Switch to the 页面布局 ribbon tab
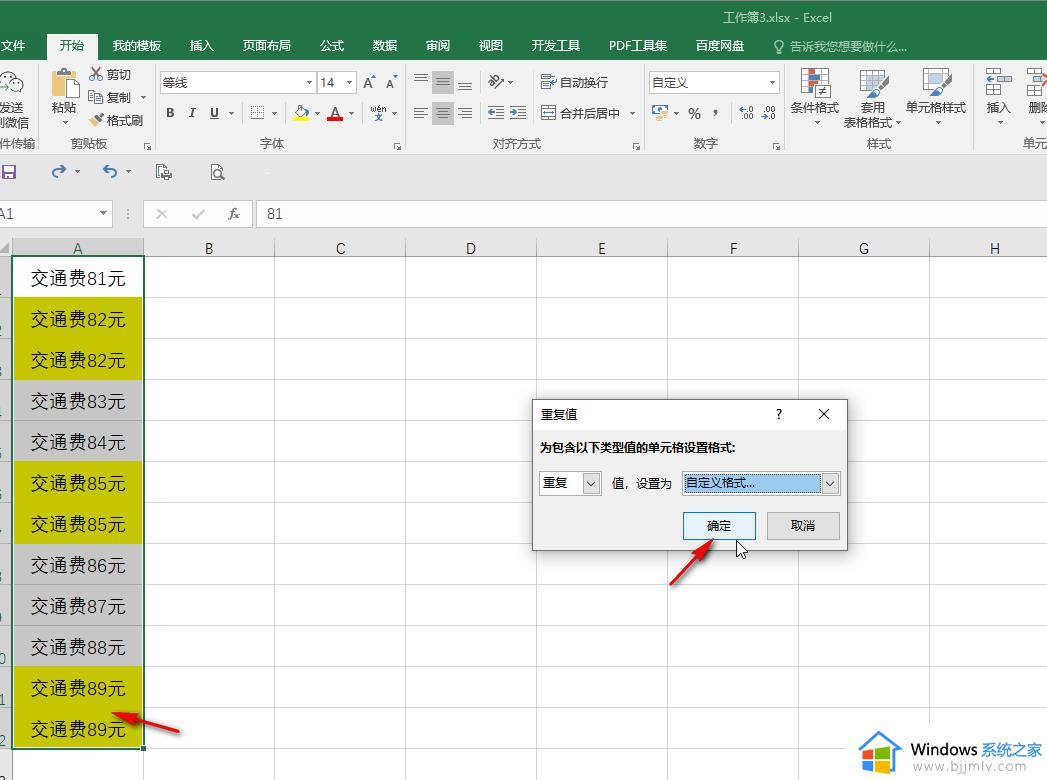Screen dimensions: 1047x780 [266, 45]
